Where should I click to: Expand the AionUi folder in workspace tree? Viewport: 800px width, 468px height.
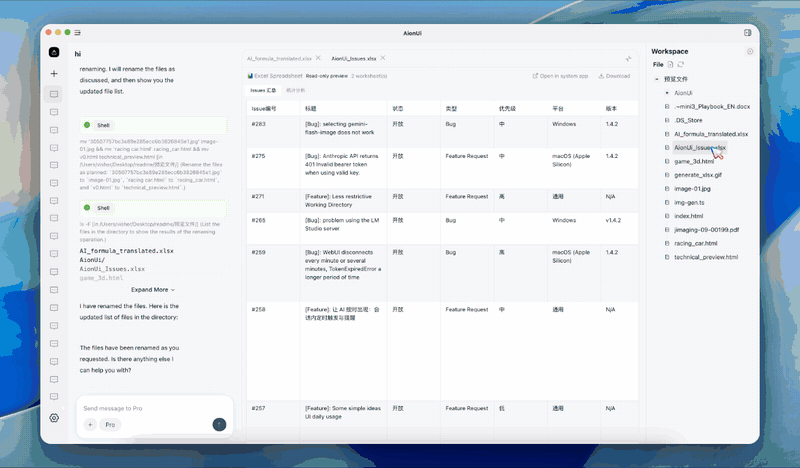click(x=667, y=93)
